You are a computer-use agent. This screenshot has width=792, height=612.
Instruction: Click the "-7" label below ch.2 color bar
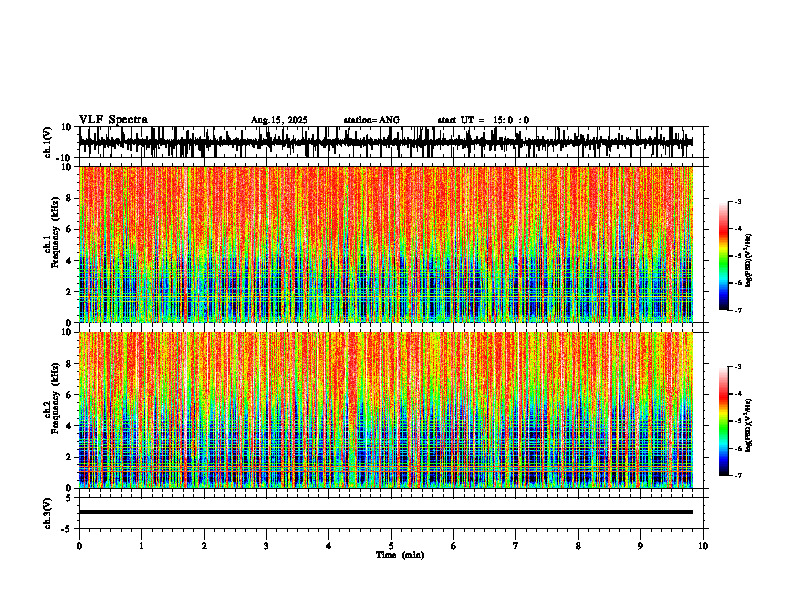(x=737, y=475)
